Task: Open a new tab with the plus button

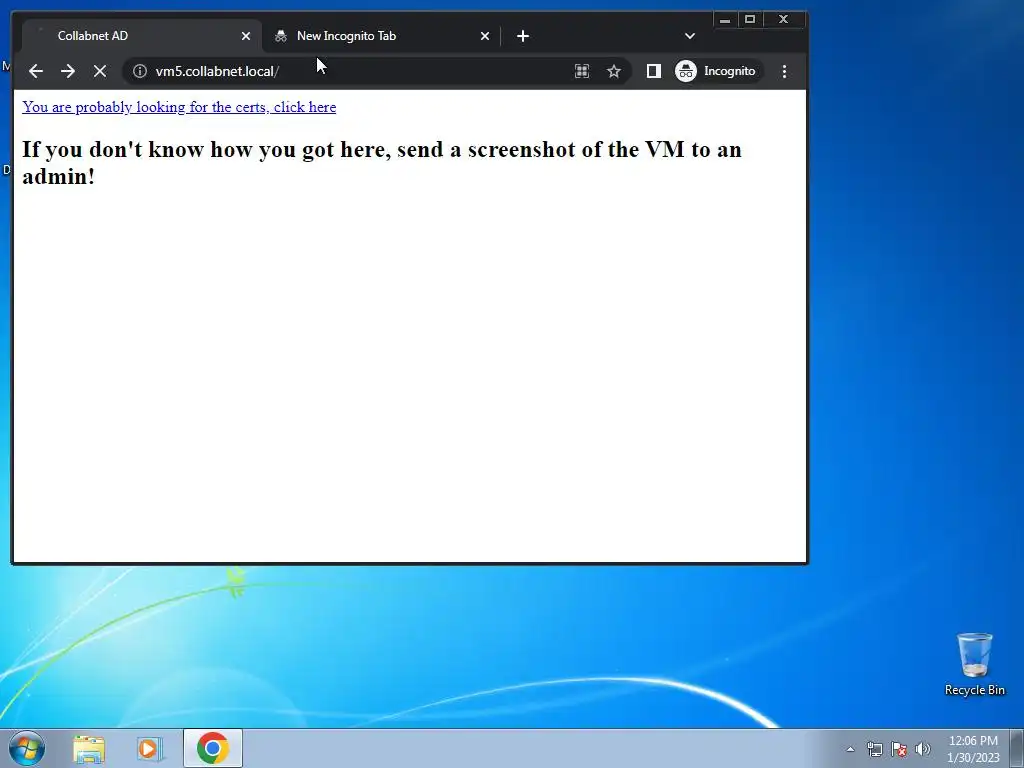Action: pos(523,36)
